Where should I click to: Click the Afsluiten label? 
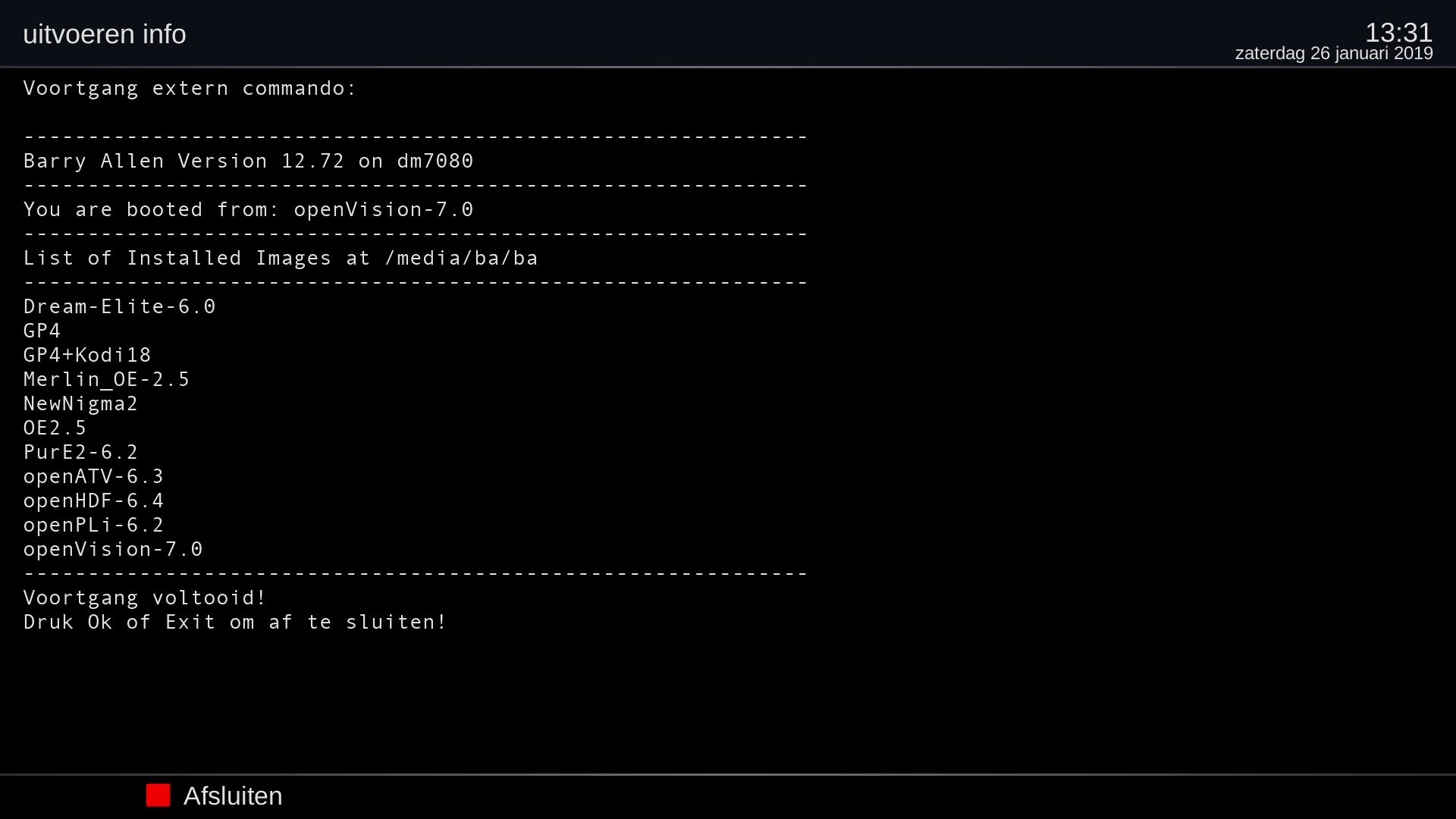[x=232, y=796]
